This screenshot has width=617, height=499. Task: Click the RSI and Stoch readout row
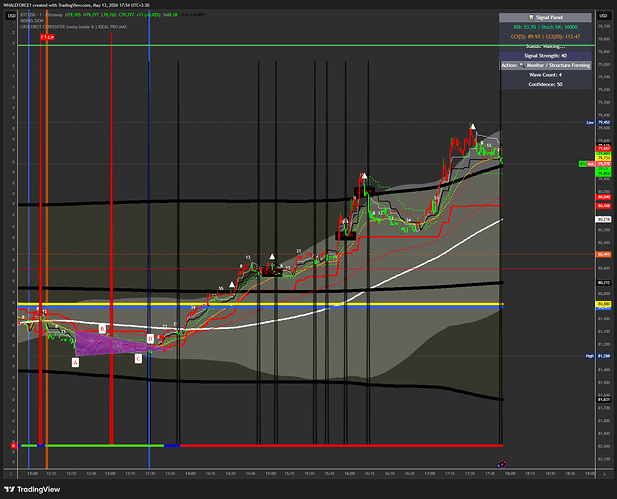545,27
